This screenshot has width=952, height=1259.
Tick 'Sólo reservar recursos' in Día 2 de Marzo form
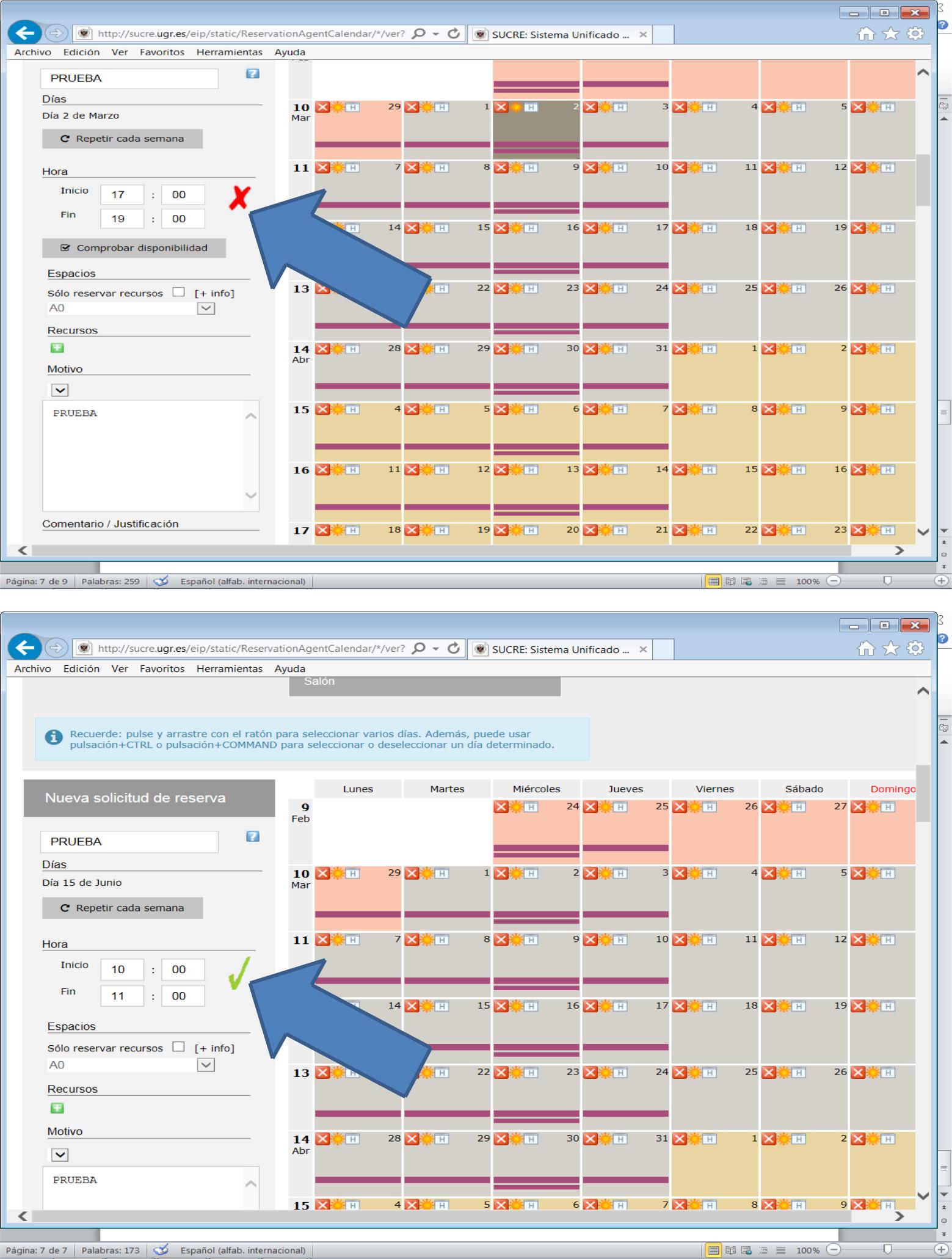point(178,292)
